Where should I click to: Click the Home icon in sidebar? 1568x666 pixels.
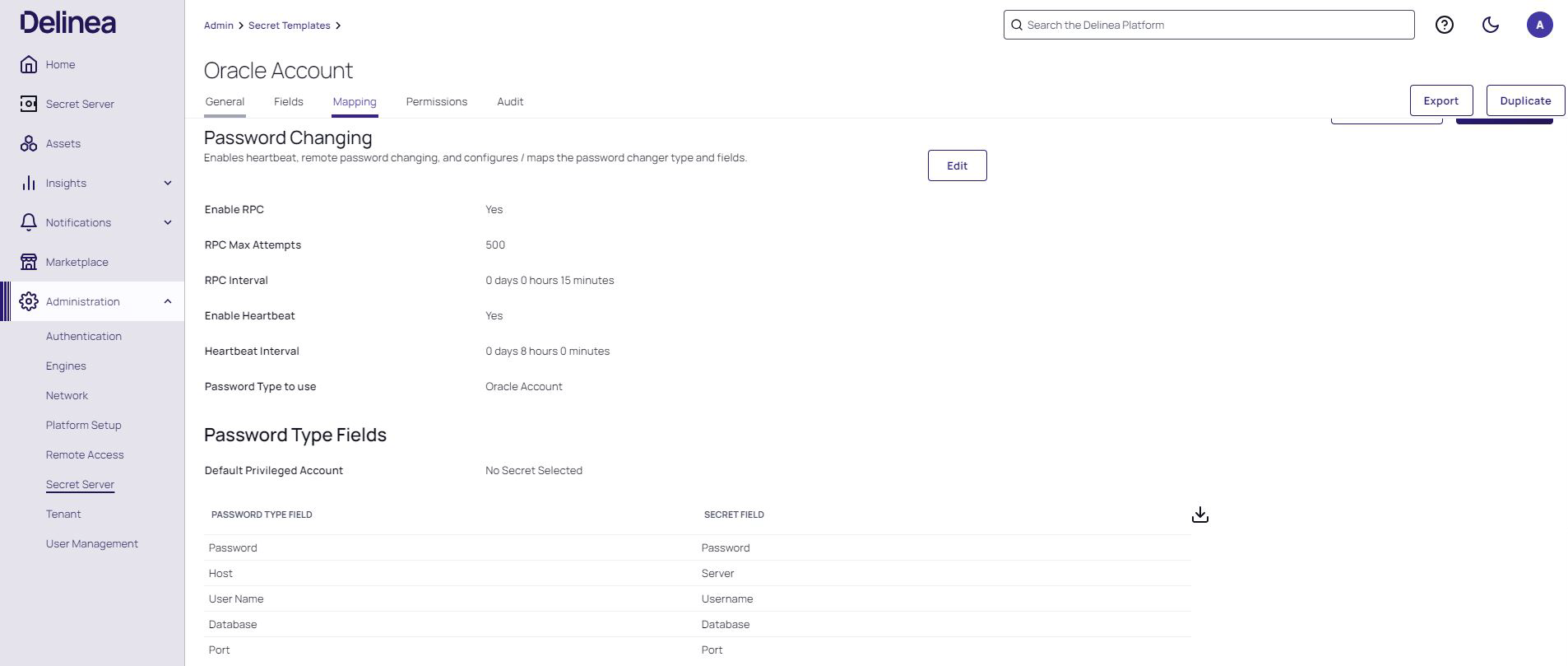(x=29, y=64)
